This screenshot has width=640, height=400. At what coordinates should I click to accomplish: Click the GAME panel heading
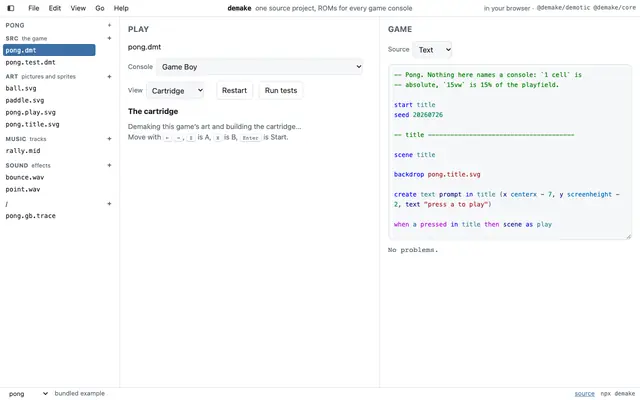pyautogui.click(x=400, y=29)
